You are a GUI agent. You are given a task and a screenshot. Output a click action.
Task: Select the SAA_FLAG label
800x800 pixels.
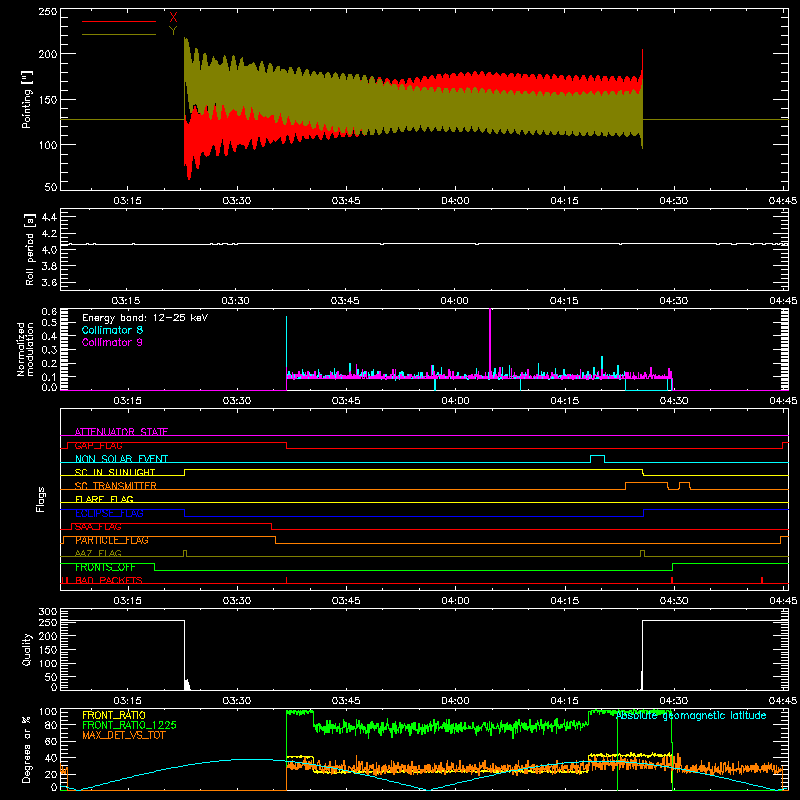coord(98,527)
